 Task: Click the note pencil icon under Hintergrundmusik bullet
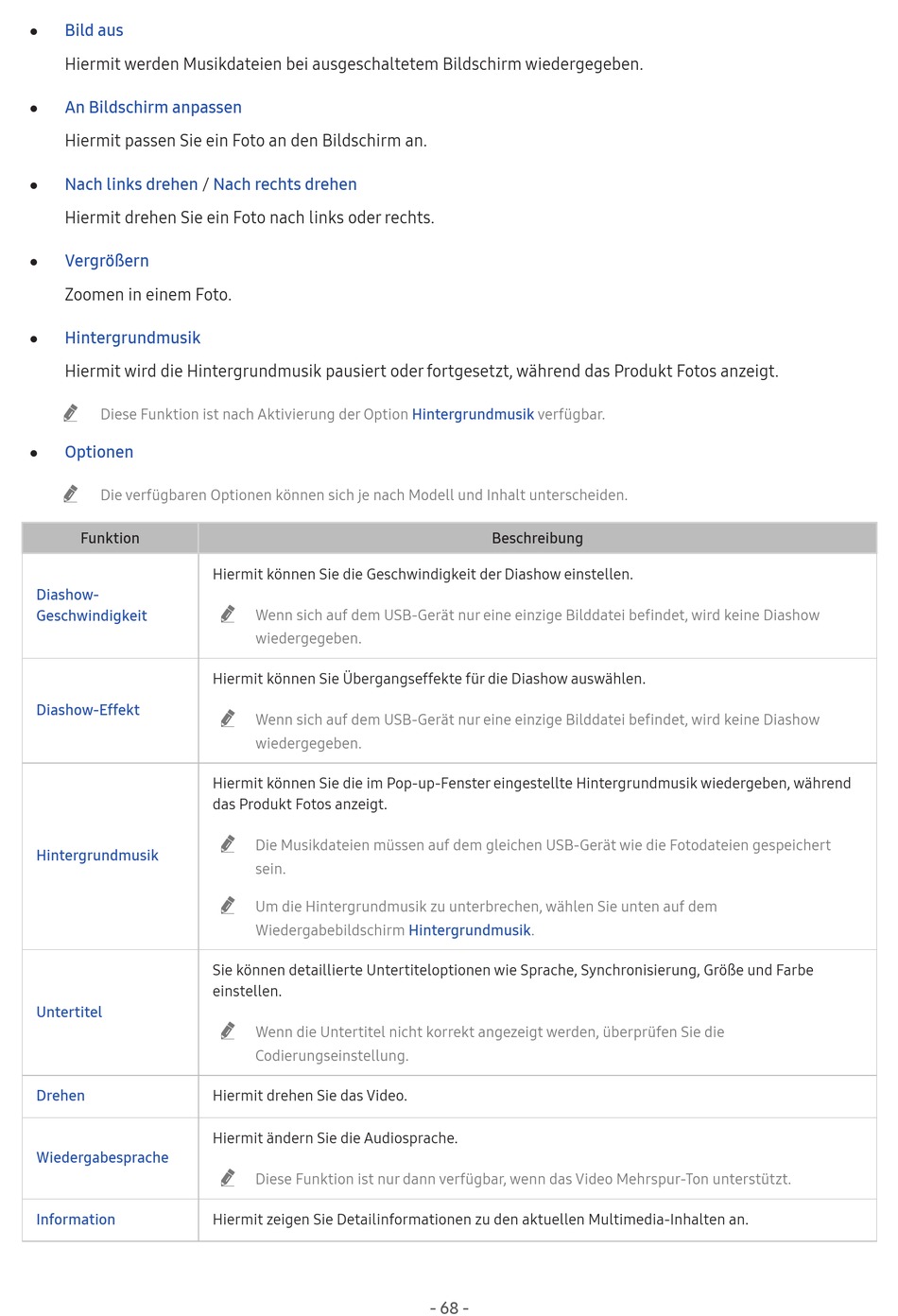tap(71, 413)
